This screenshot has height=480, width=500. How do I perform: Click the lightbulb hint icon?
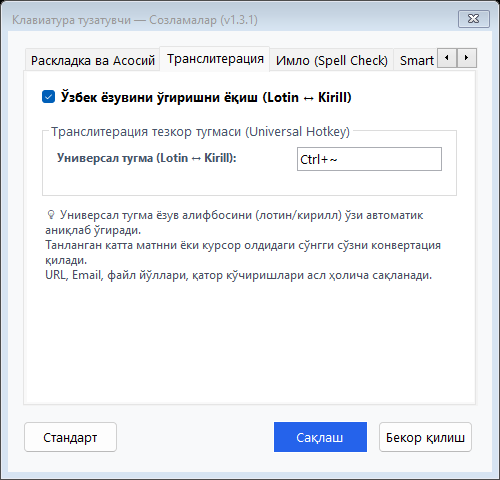point(51,215)
